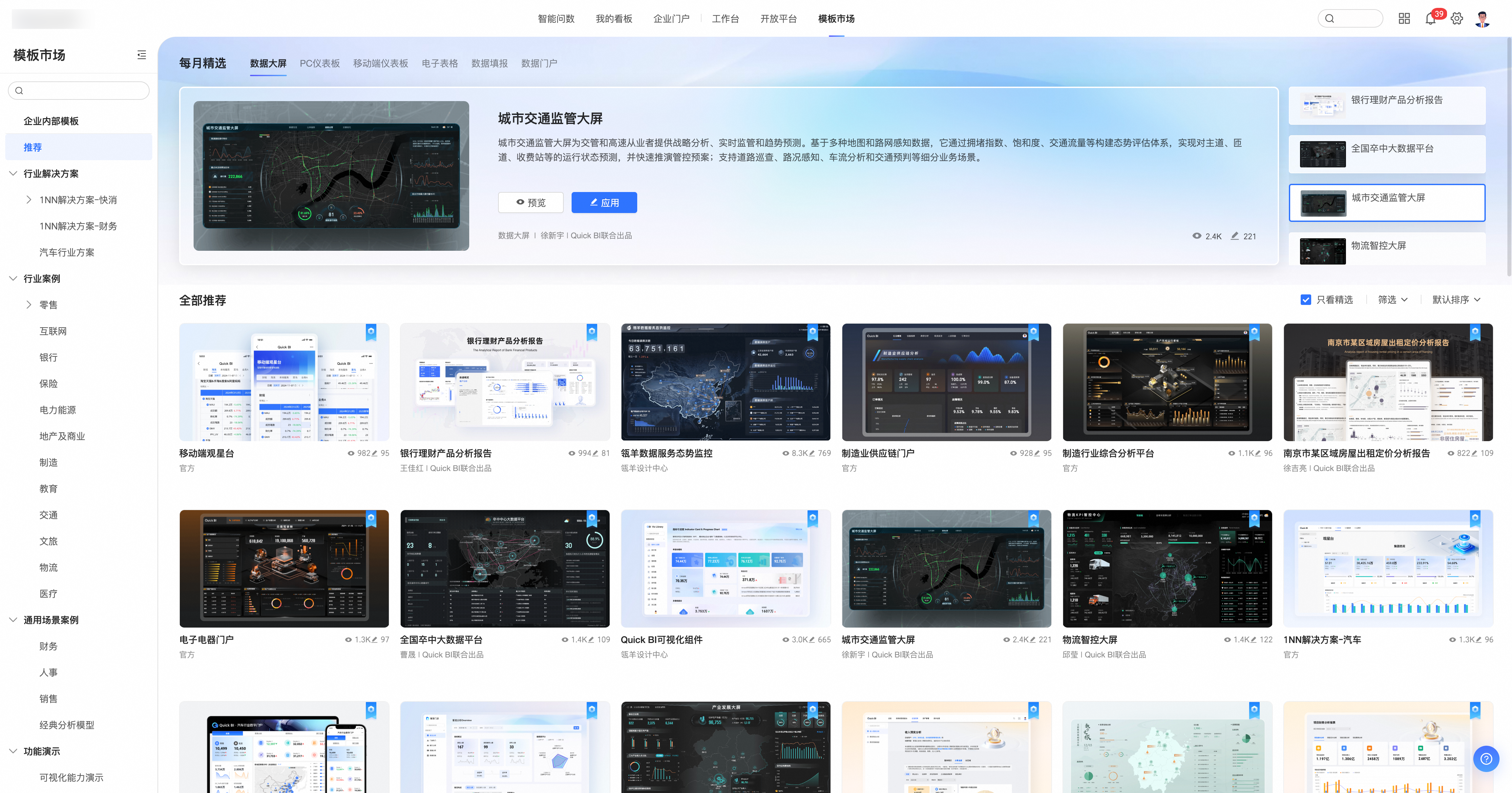
Task: Click the featured badge on 全国卒中大数据平台 card
Action: pos(592,519)
